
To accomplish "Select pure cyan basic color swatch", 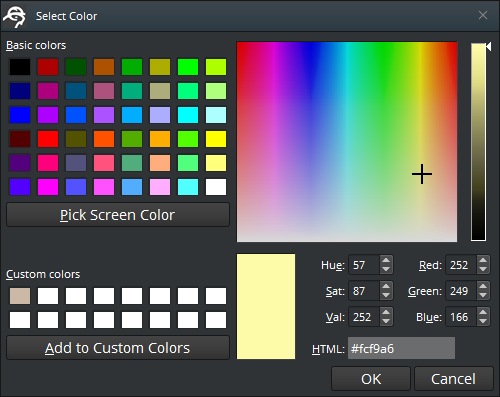I will [188, 115].
